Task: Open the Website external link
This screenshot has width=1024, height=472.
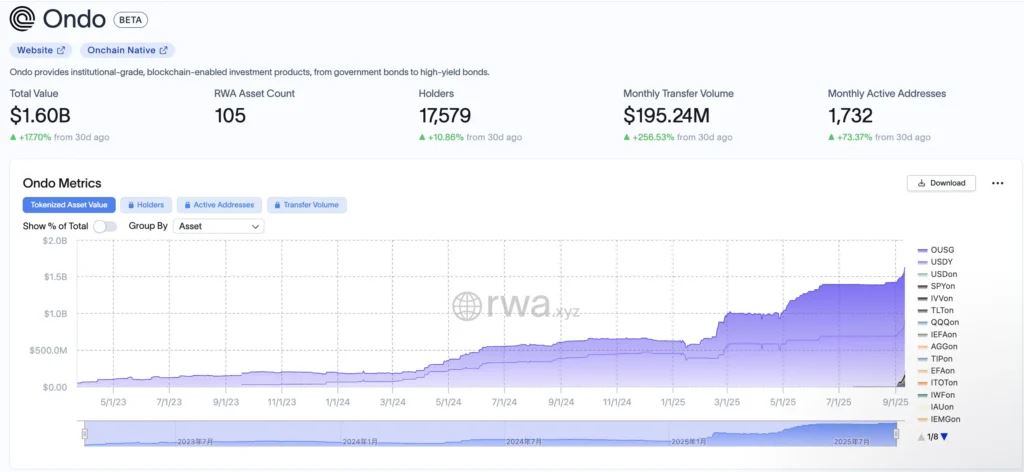Action: point(40,50)
